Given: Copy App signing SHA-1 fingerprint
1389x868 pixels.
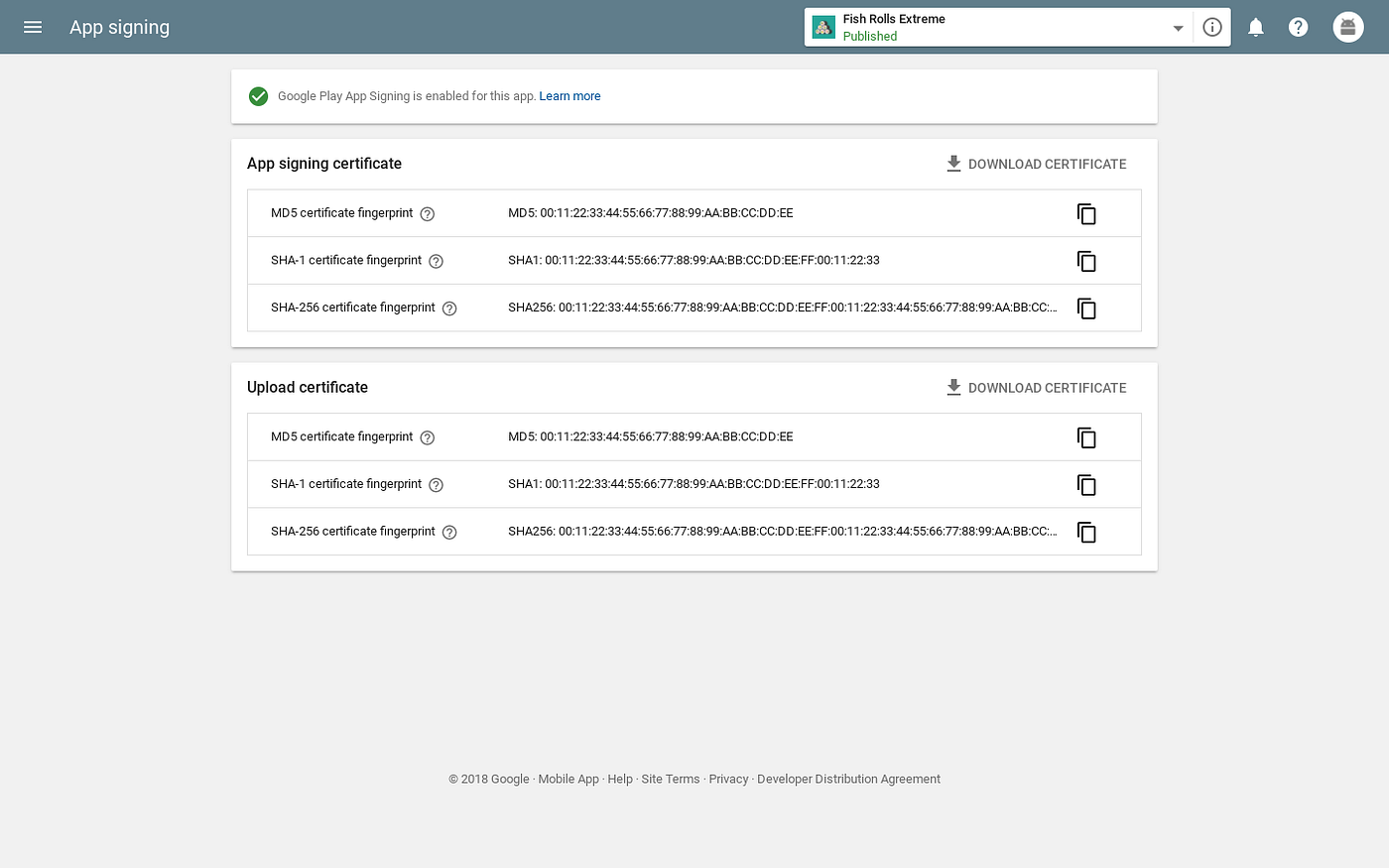Looking at the screenshot, I should click(1087, 261).
